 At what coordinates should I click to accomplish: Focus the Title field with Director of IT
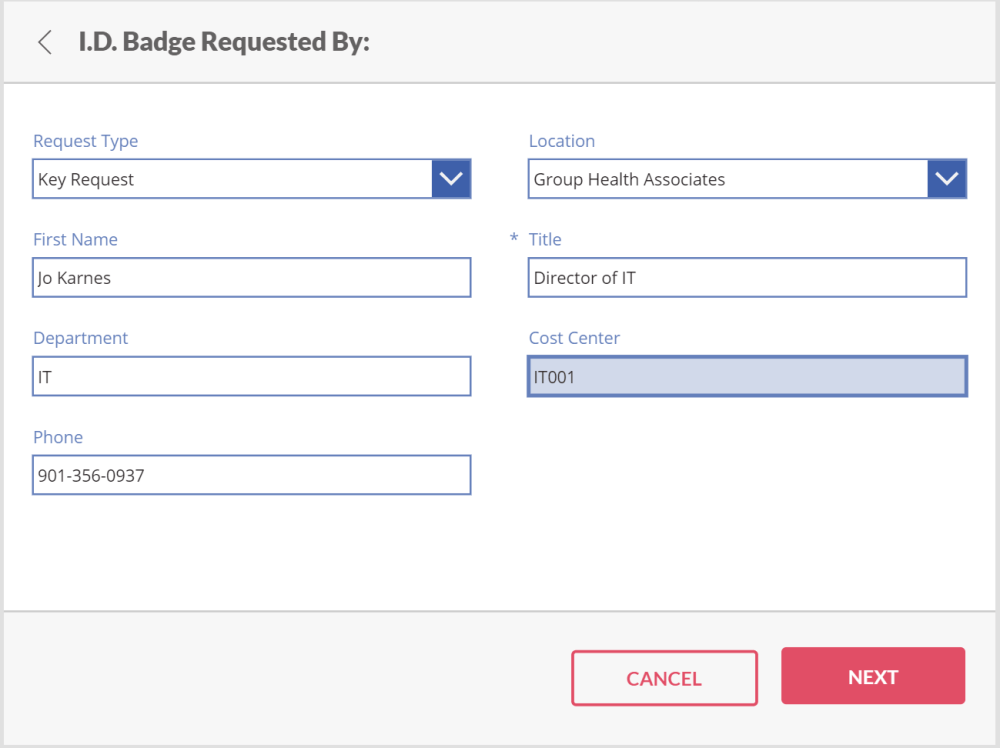click(747, 278)
